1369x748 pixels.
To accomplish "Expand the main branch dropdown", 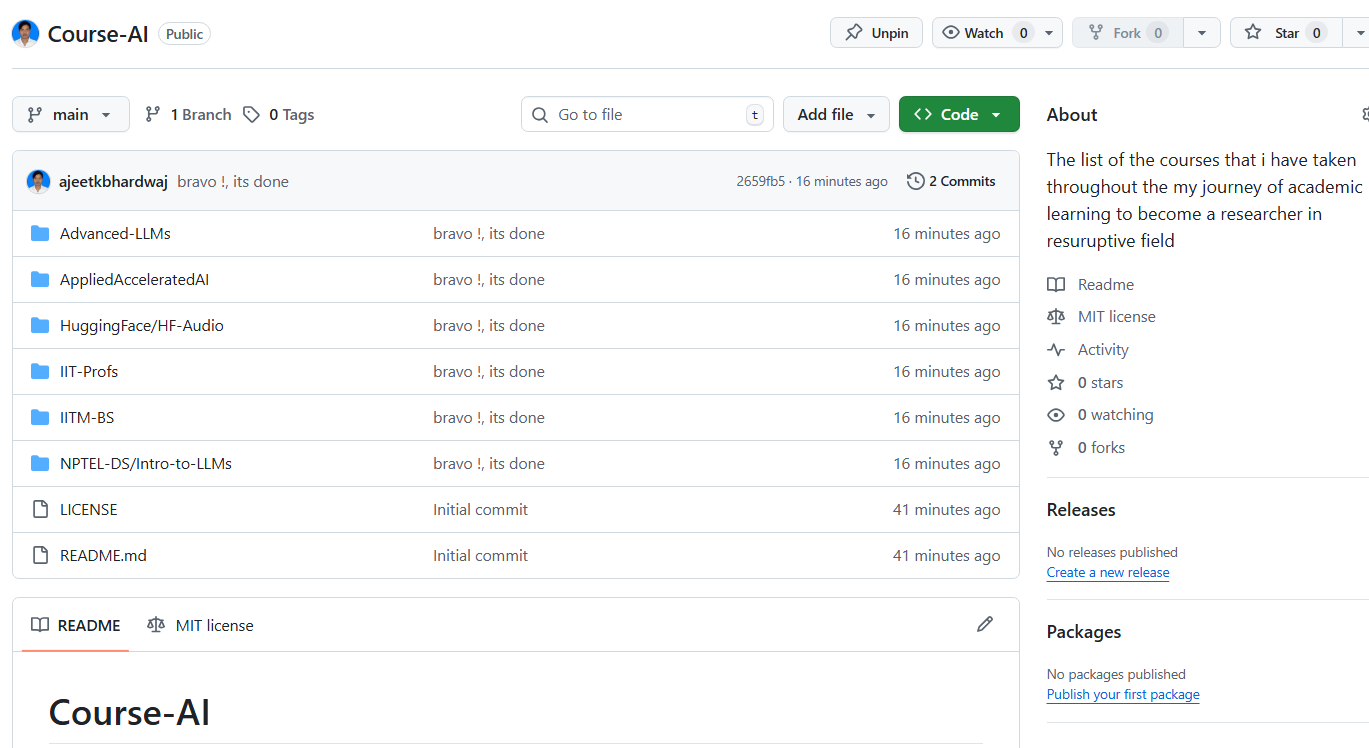I will 70,115.
